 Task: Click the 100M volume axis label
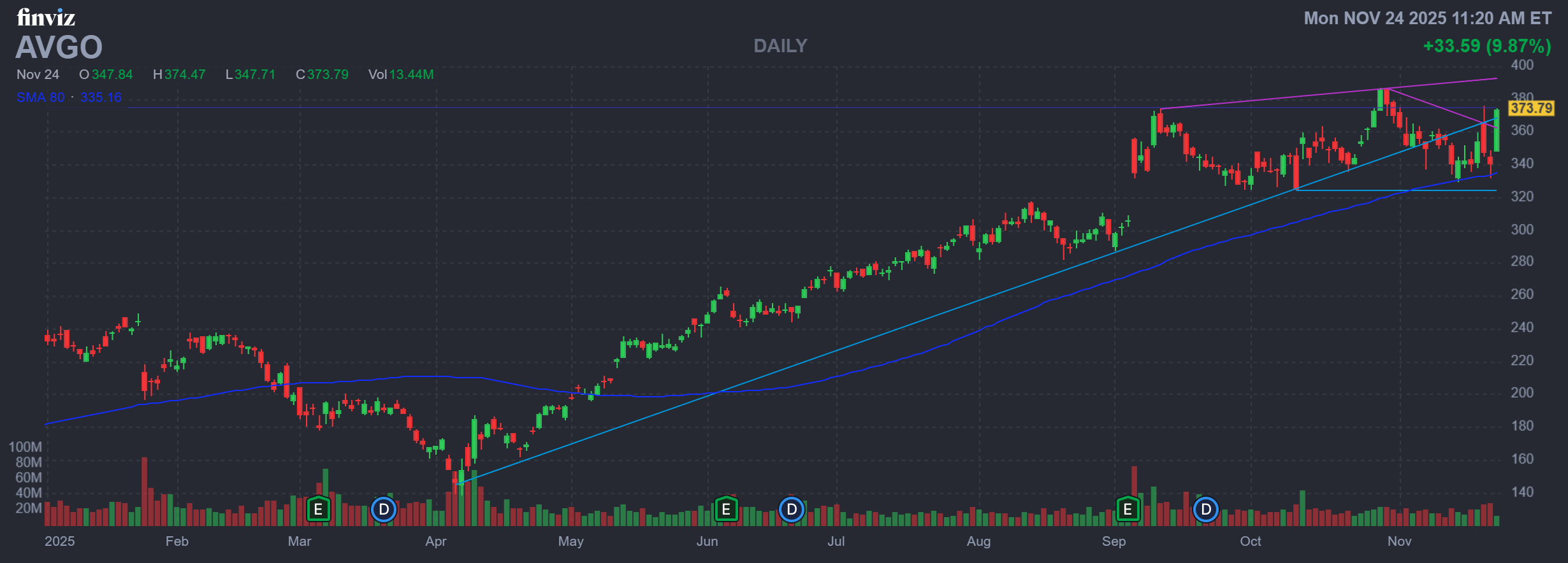pyautogui.click(x=25, y=447)
